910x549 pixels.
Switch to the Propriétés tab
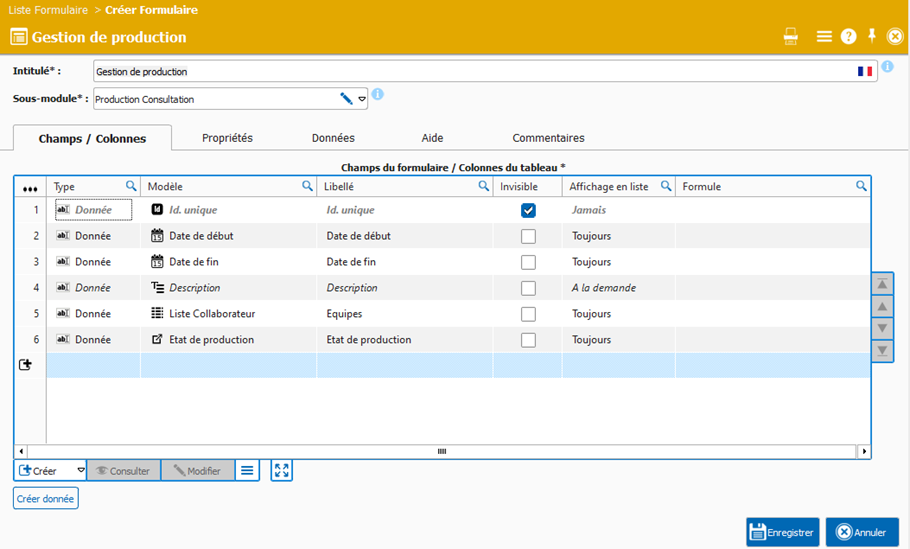227,138
